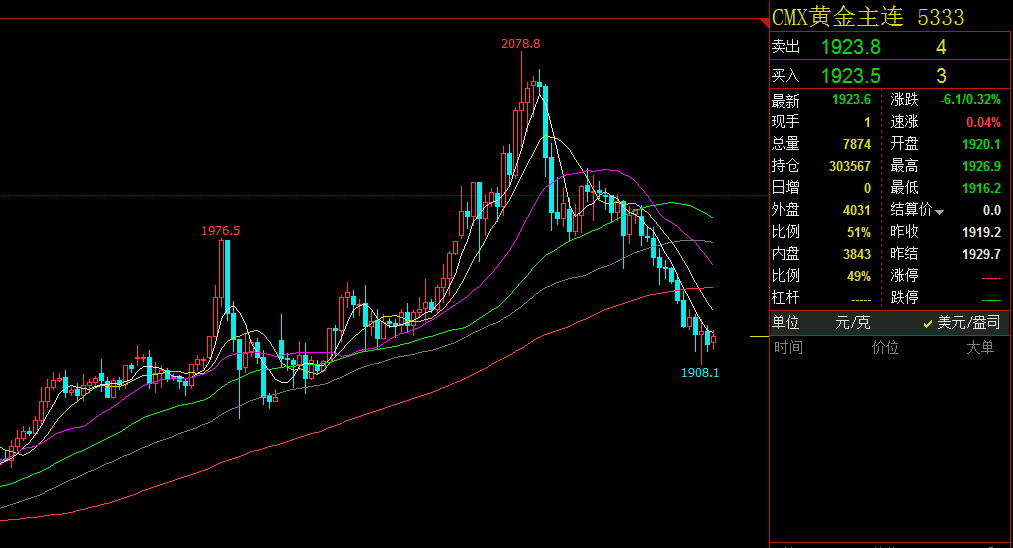
Task: Click the 买入 bid price 1923.5
Action: point(851,76)
